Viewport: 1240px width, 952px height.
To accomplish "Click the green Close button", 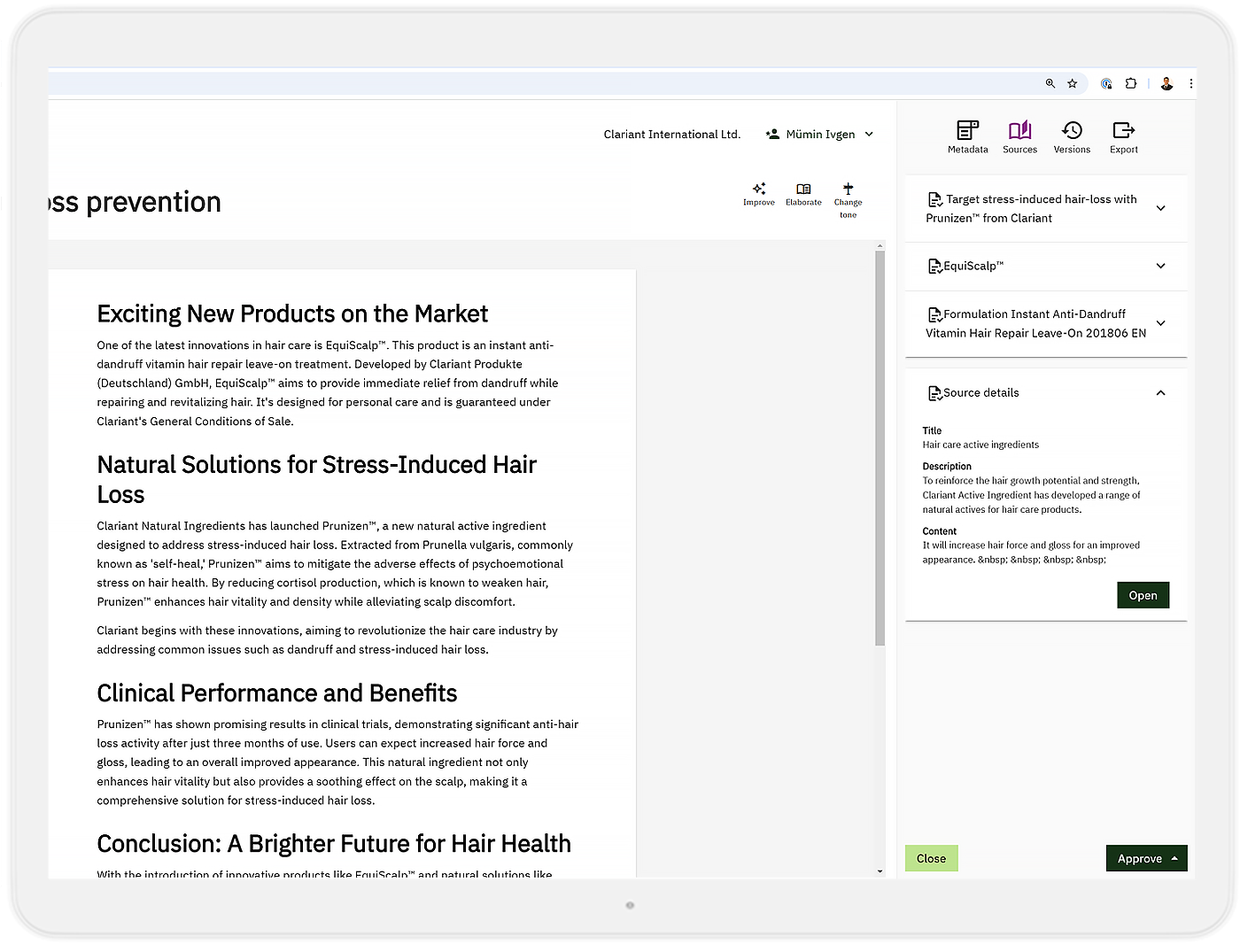I will pyautogui.click(x=931, y=858).
